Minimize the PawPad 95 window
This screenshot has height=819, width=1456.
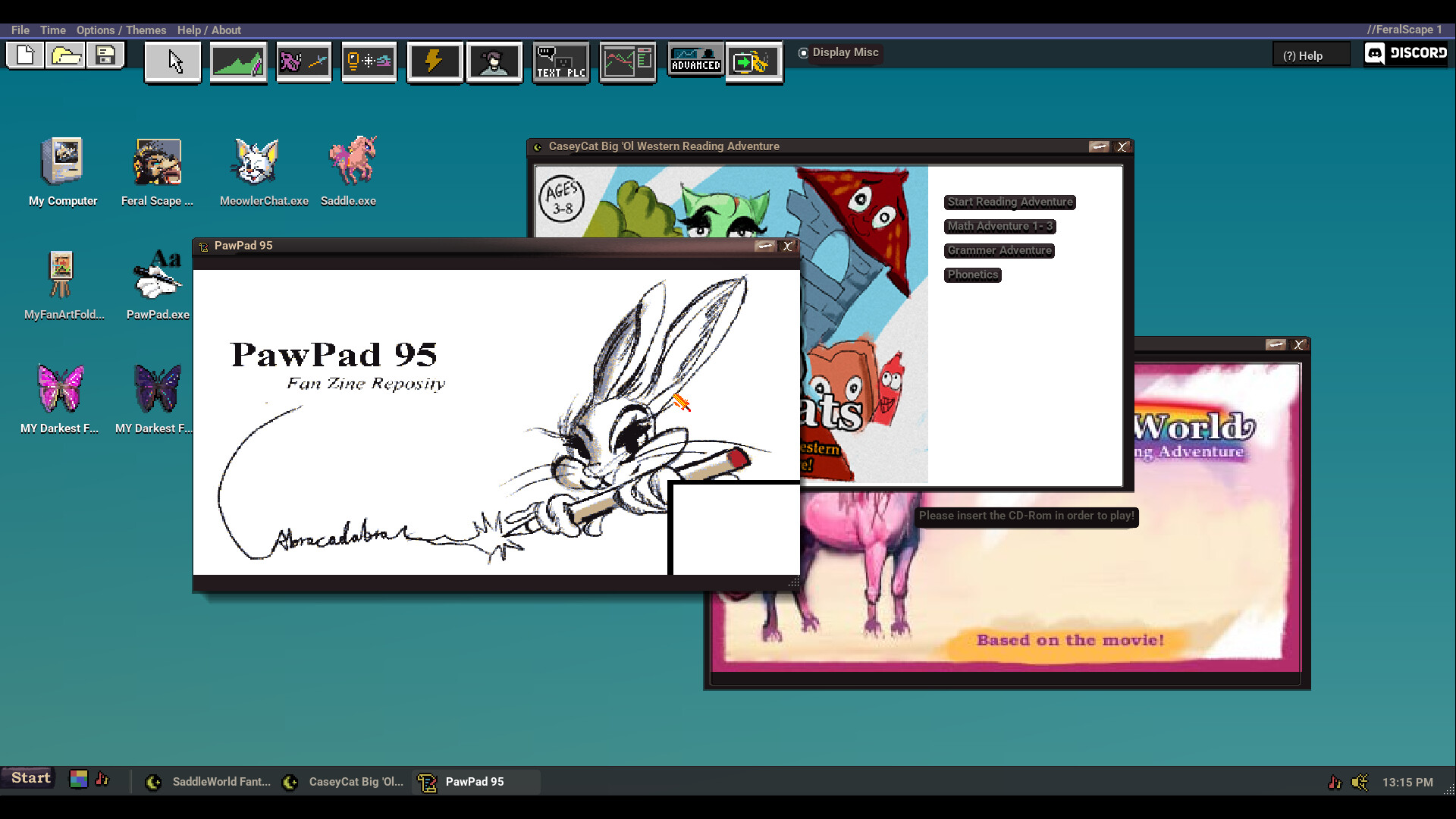(765, 246)
